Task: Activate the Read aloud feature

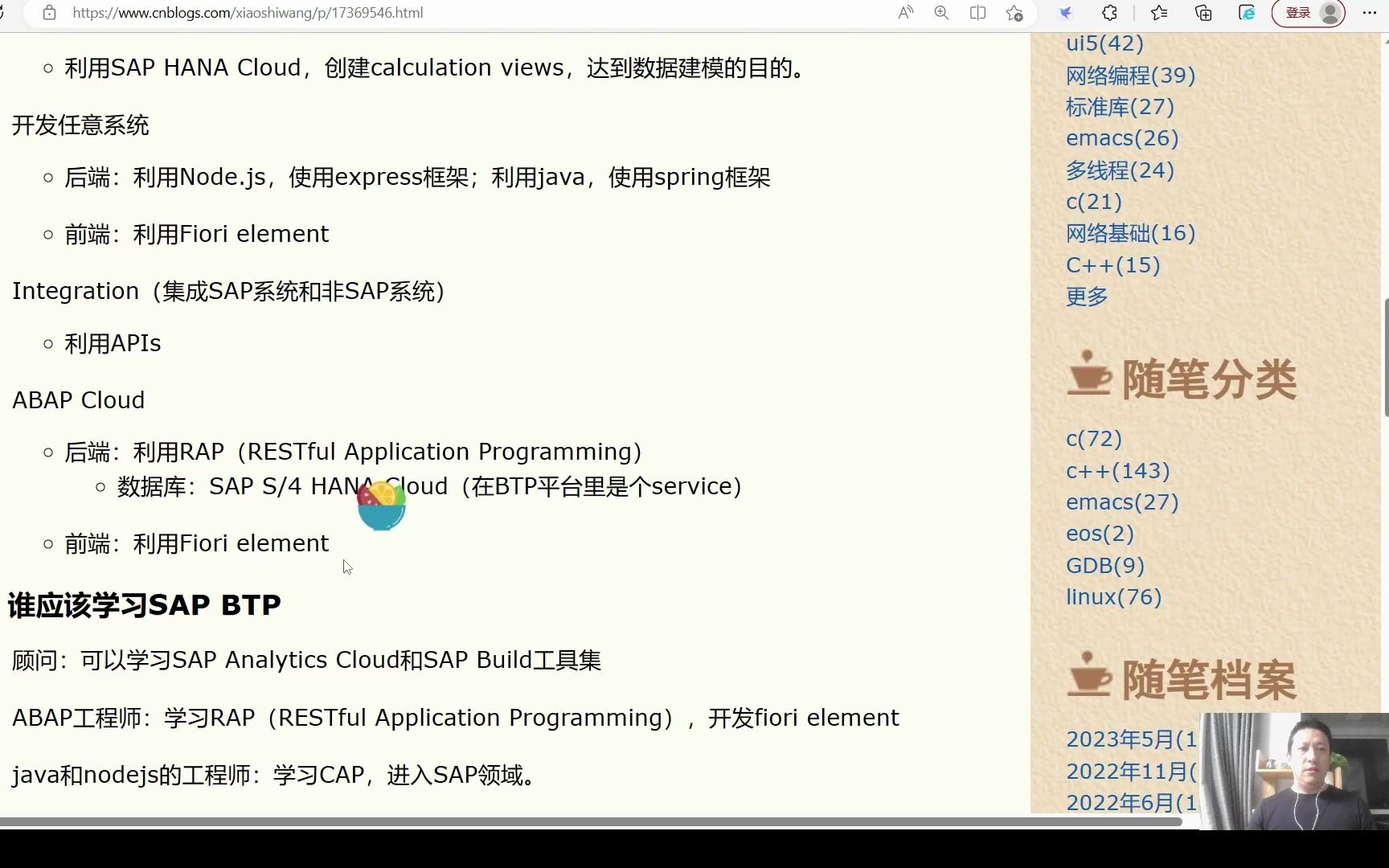Action: click(905, 13)
